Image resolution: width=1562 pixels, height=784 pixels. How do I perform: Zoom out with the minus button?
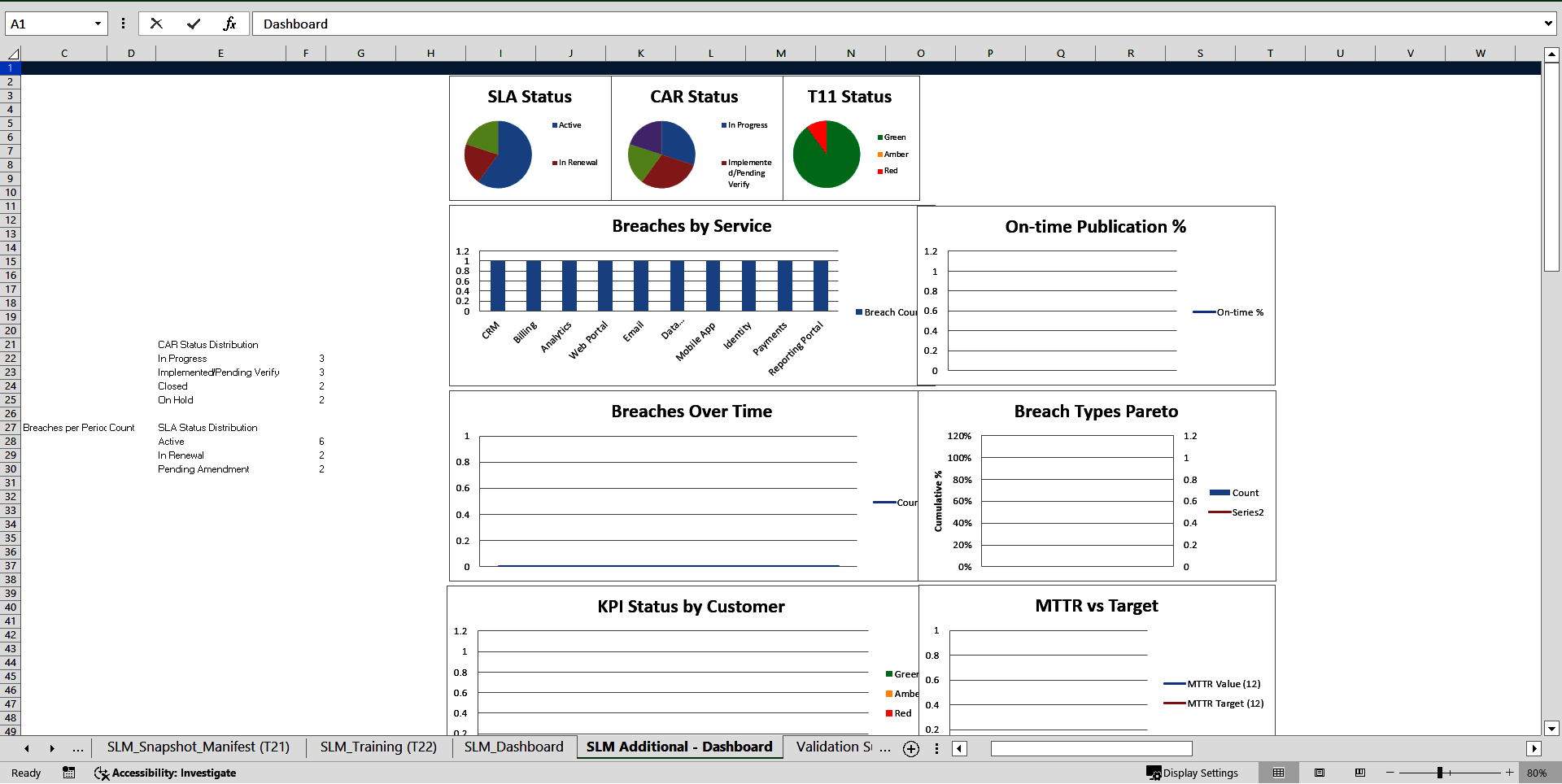pos(1390,773)
